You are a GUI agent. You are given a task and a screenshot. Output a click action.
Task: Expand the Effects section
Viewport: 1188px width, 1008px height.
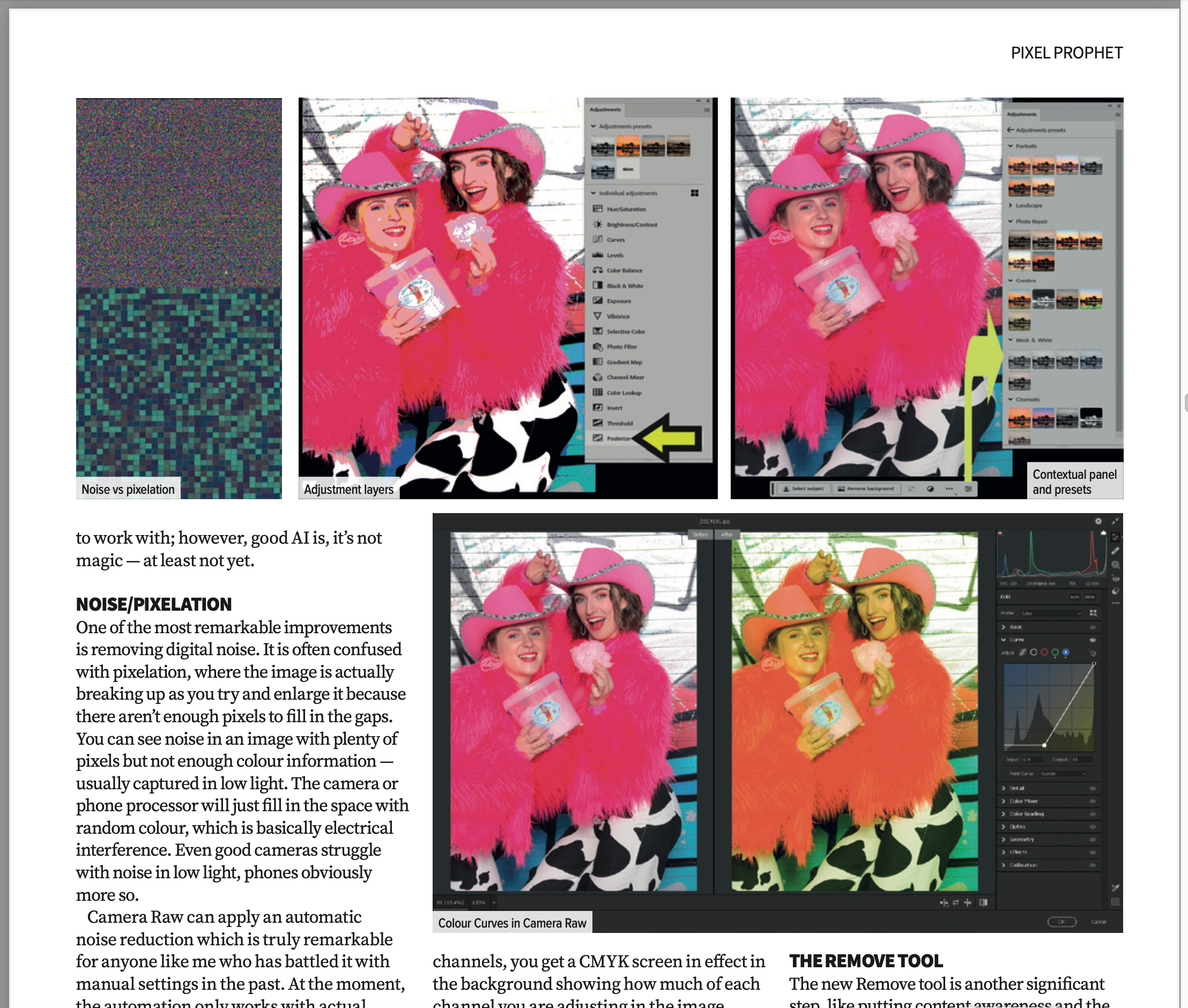(x=1004, y=852)
